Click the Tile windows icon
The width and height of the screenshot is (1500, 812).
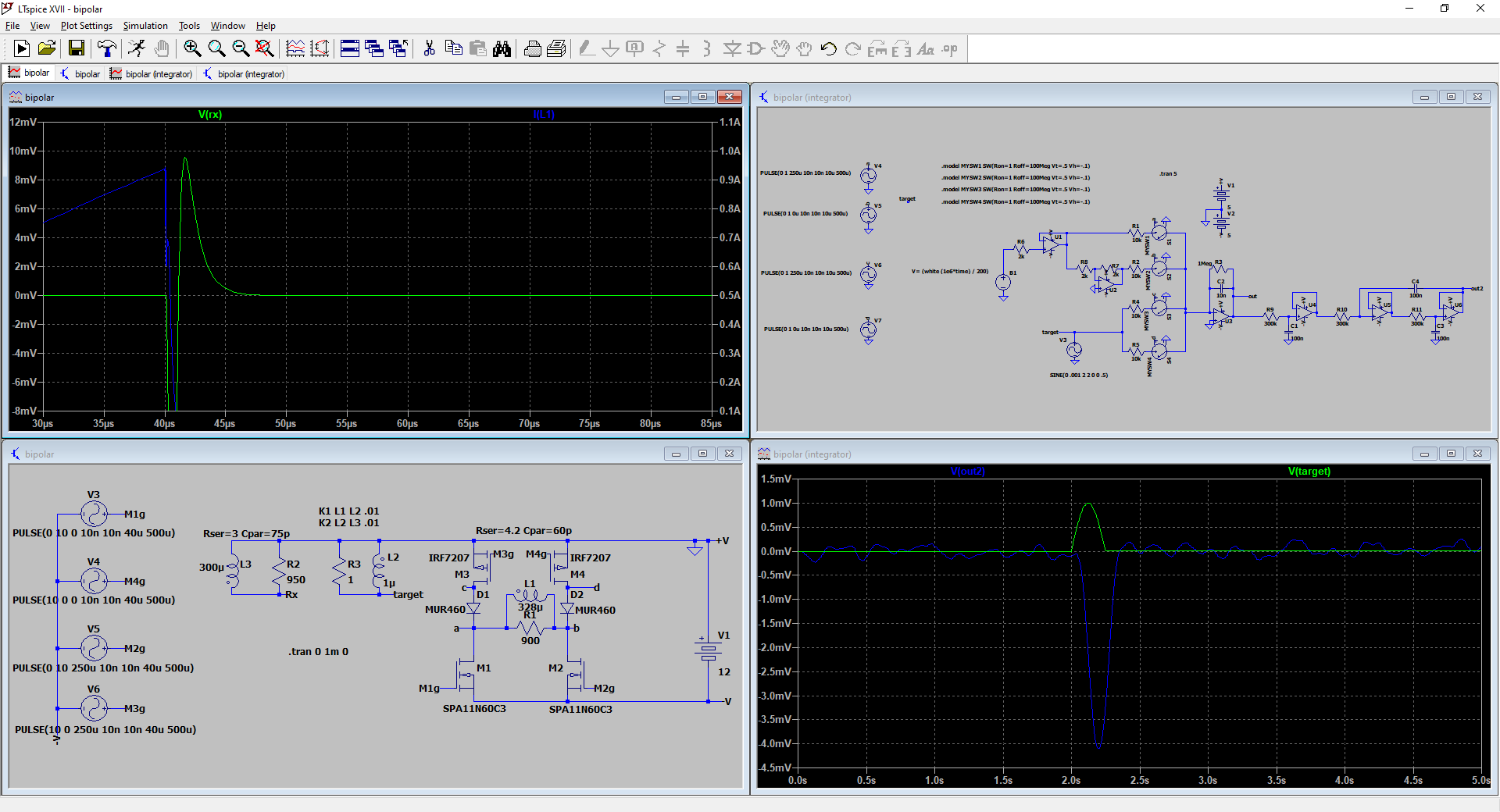click(x=350, y=49)
